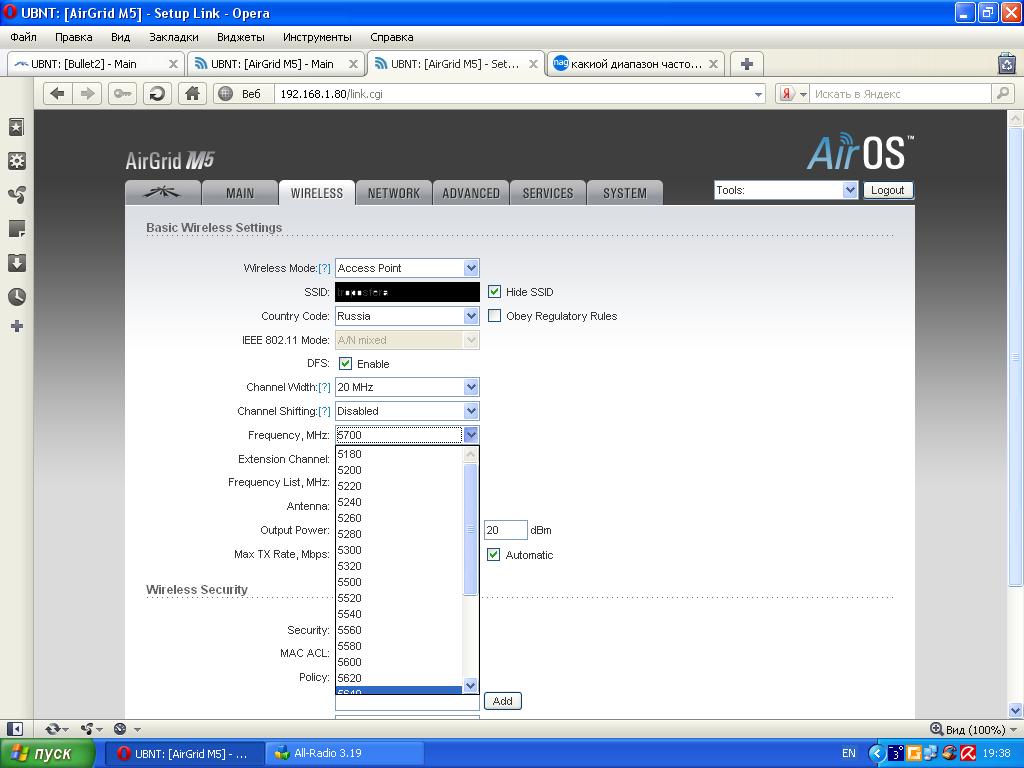Toggle the Hide SSID checkbox

(x=494, y=292)
